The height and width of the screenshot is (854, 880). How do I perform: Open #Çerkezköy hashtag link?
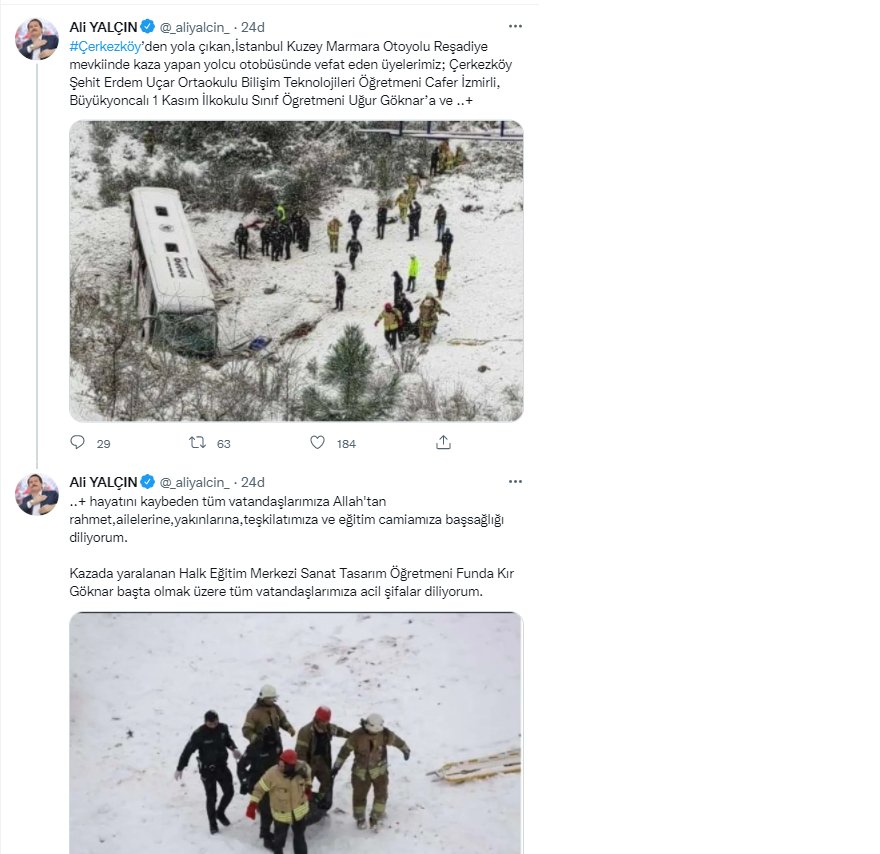[x=105, y=47]
